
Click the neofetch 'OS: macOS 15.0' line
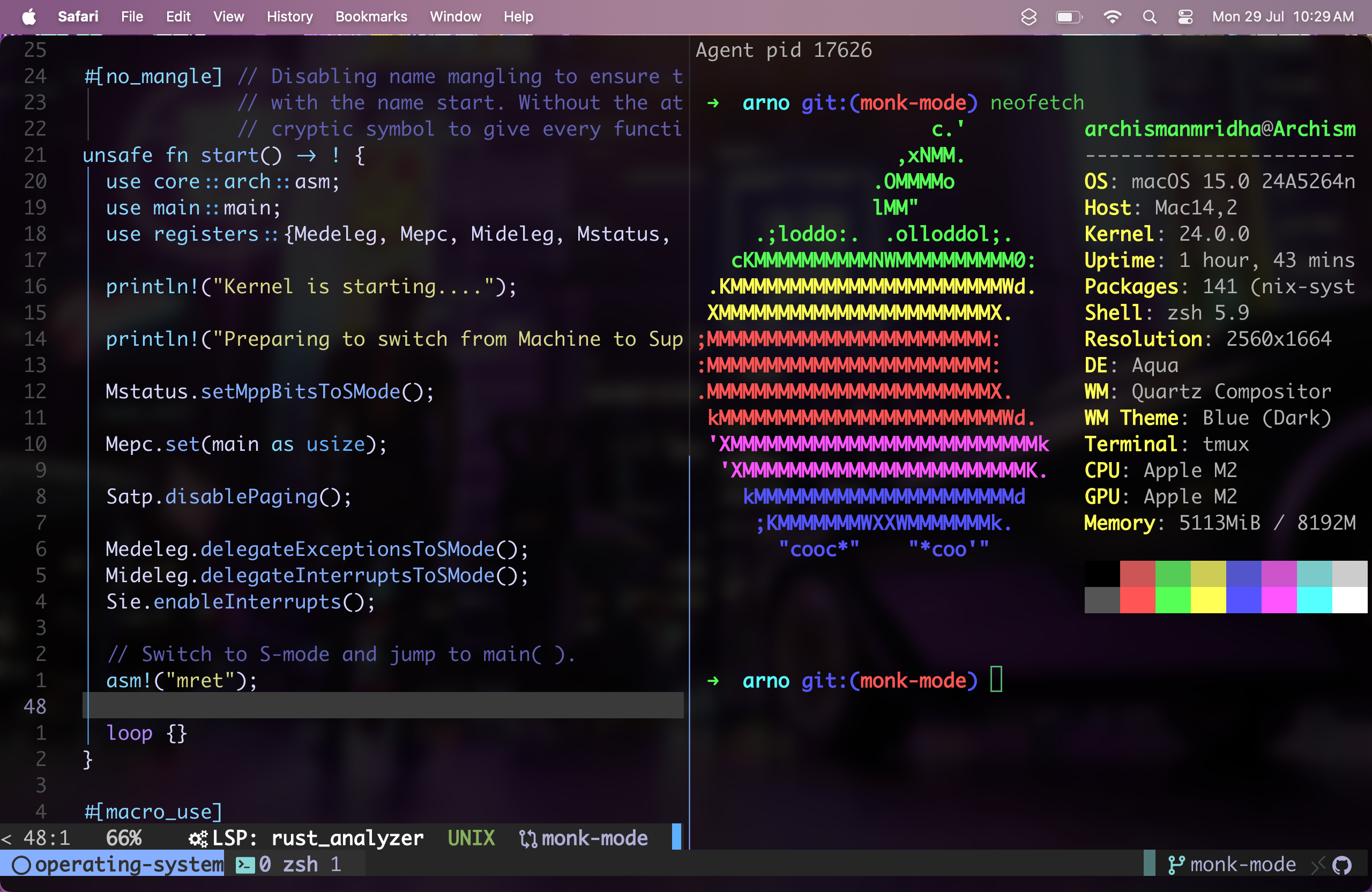click(1220, 182)
